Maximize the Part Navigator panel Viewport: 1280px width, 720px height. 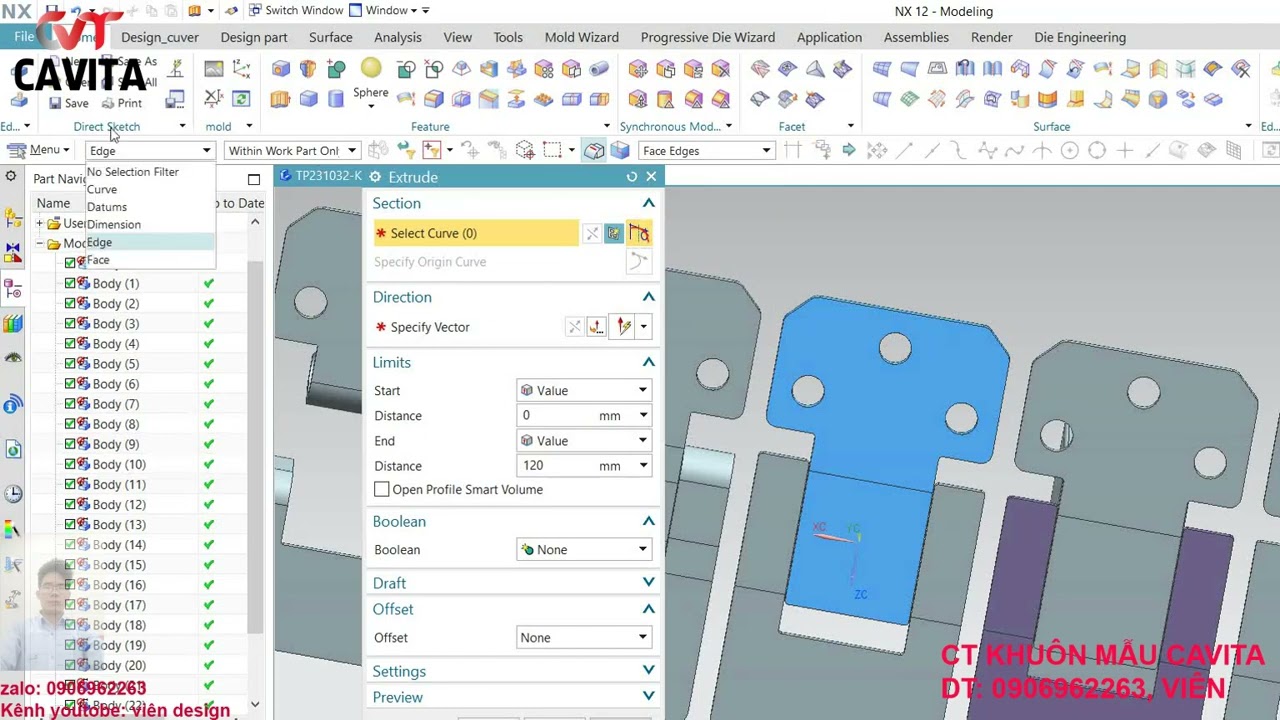254,179
